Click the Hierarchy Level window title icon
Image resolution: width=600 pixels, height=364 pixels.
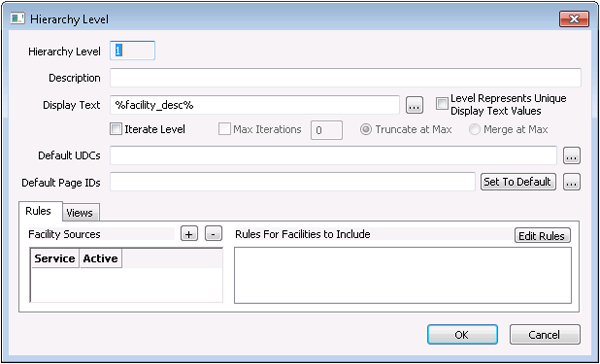coord(18,18)
